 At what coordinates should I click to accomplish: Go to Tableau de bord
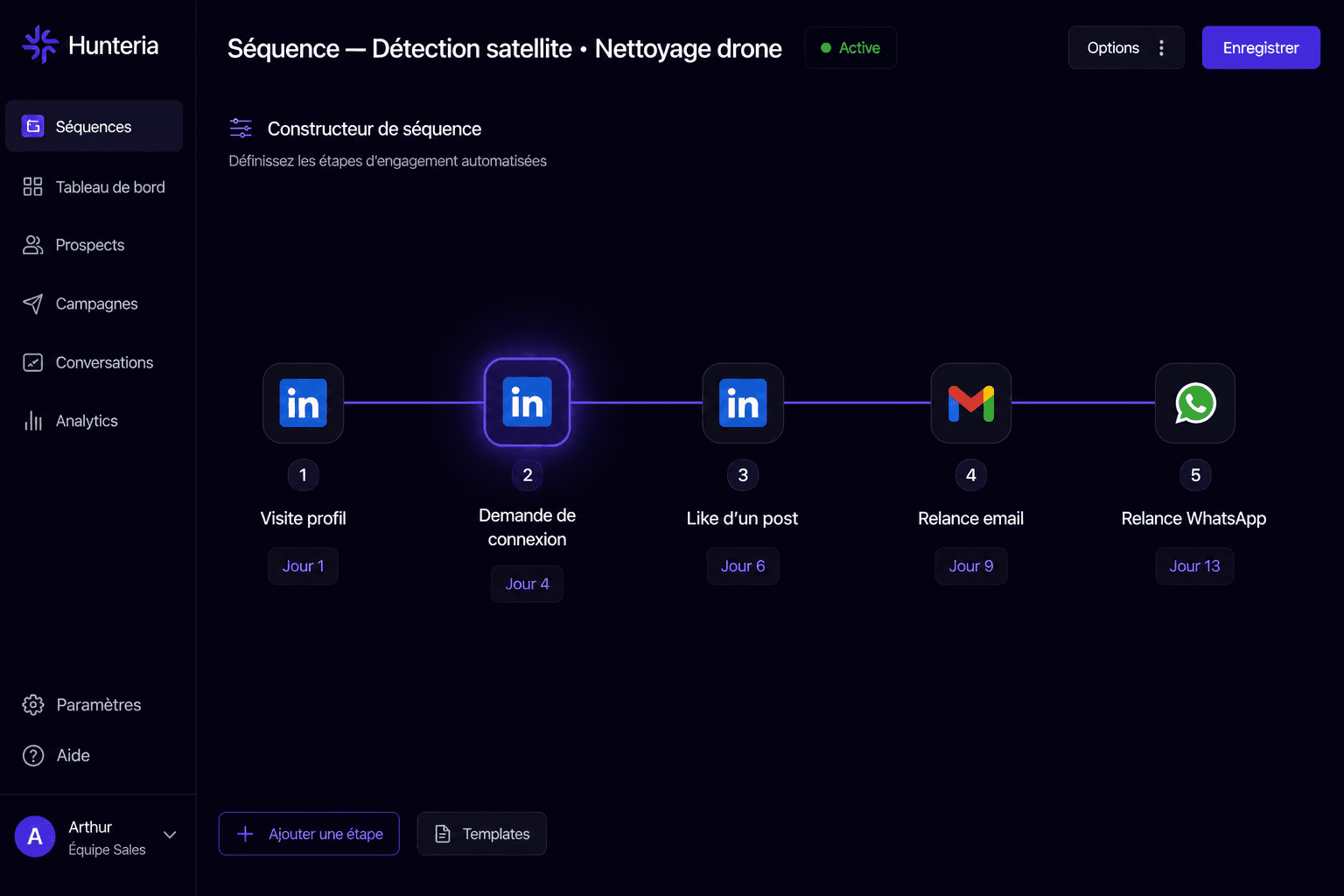tap(94, 186)
